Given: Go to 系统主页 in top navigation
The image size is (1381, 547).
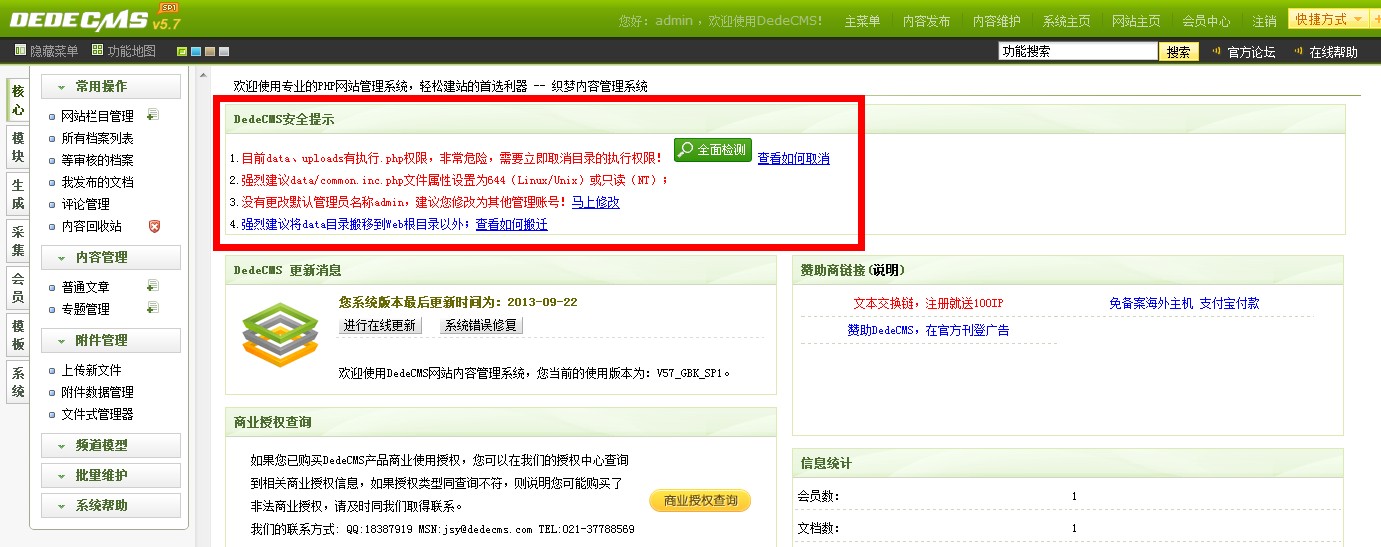Looking at the screenshot, I should 1066,21.
